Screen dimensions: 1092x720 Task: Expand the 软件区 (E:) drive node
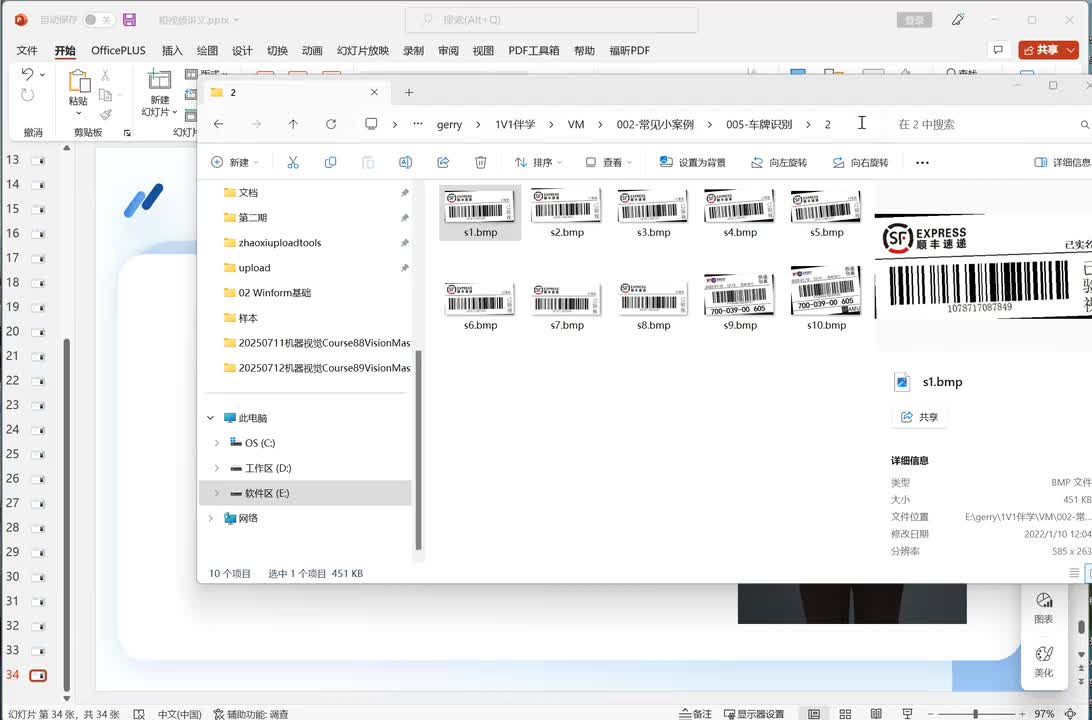tap(217, 493)
